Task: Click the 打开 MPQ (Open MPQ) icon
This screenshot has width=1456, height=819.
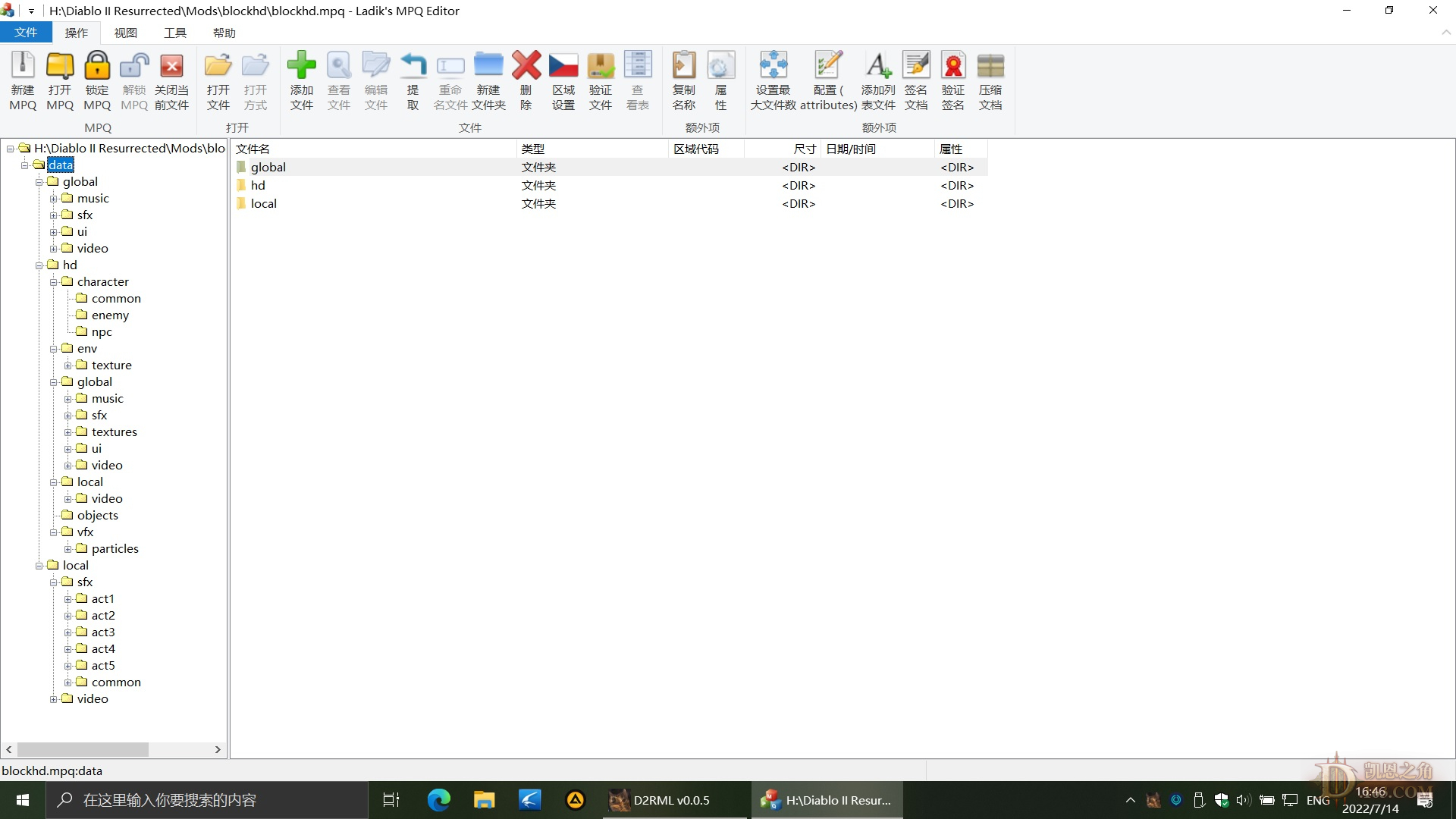Action: (60, 65)
